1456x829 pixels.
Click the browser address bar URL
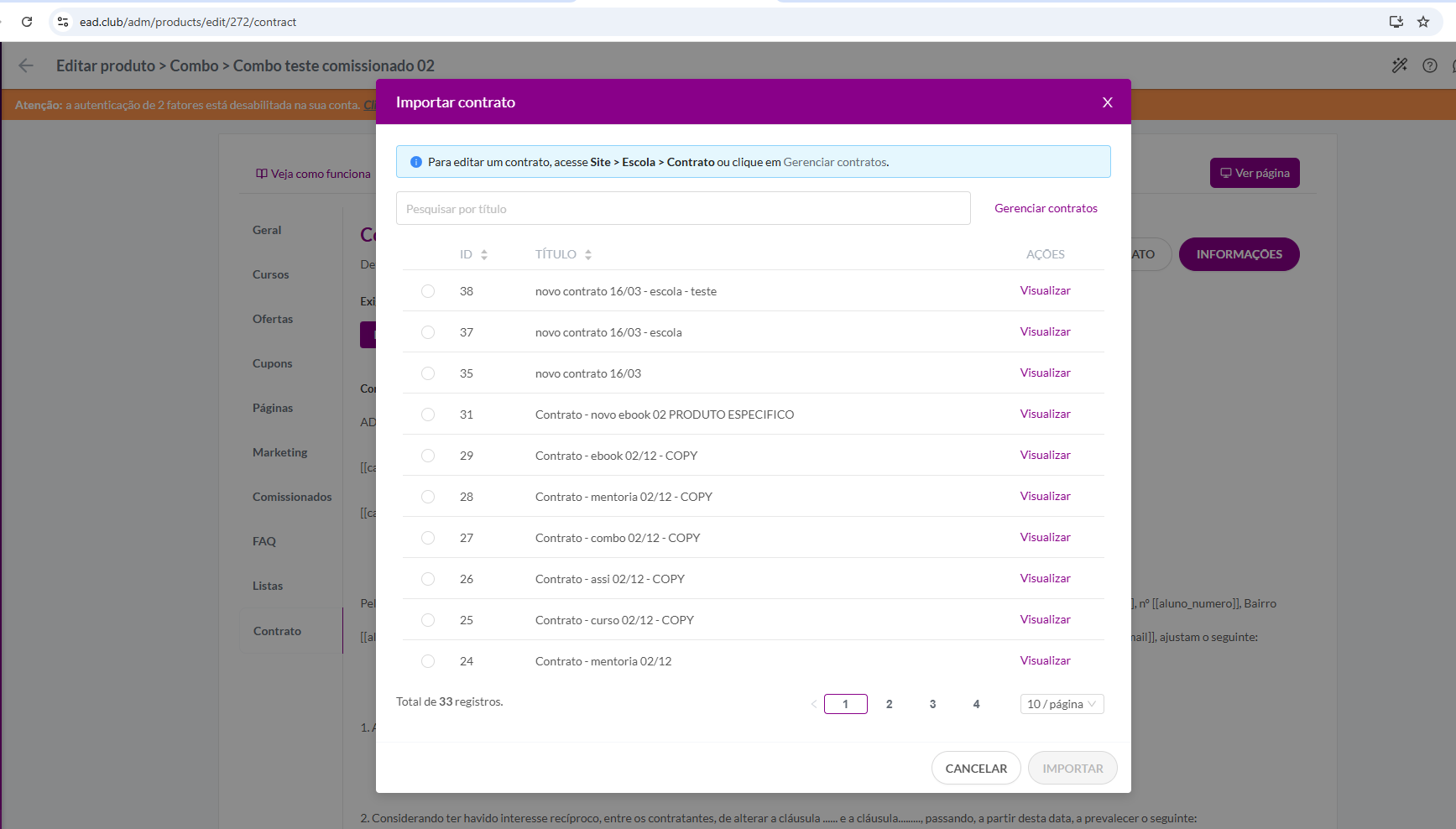[x=188, y=22]
